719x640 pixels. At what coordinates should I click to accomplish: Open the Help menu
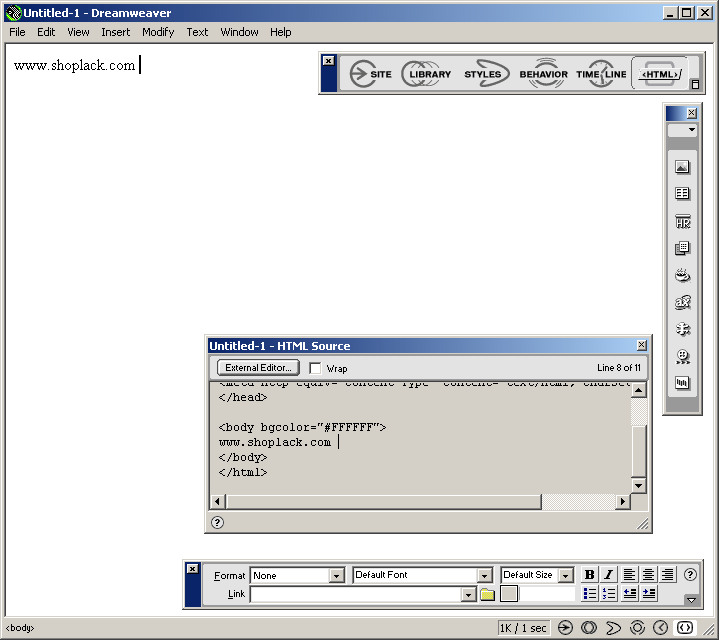(281, 32)
